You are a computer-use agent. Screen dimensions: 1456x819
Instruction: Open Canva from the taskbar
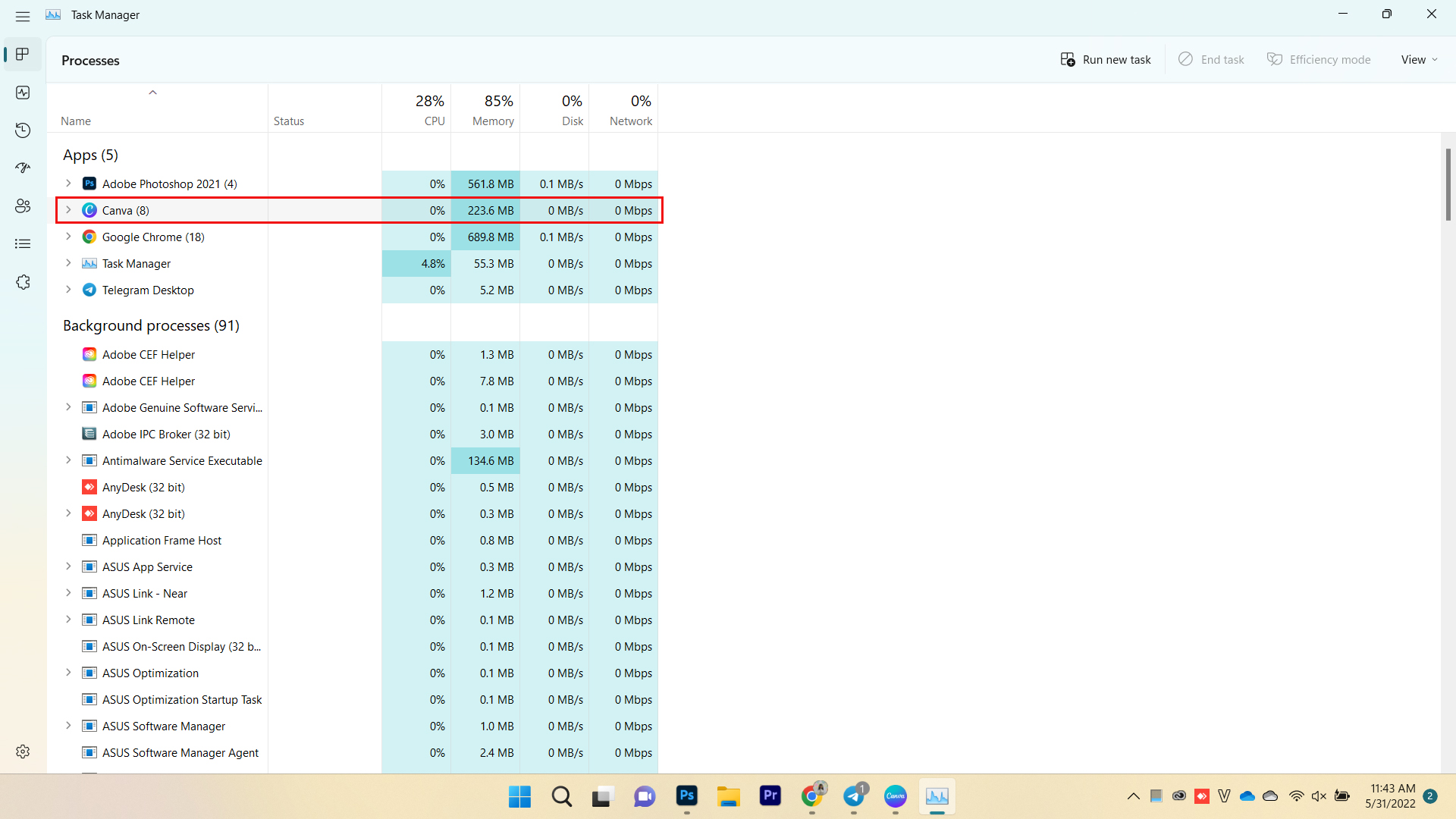point(896,796)
